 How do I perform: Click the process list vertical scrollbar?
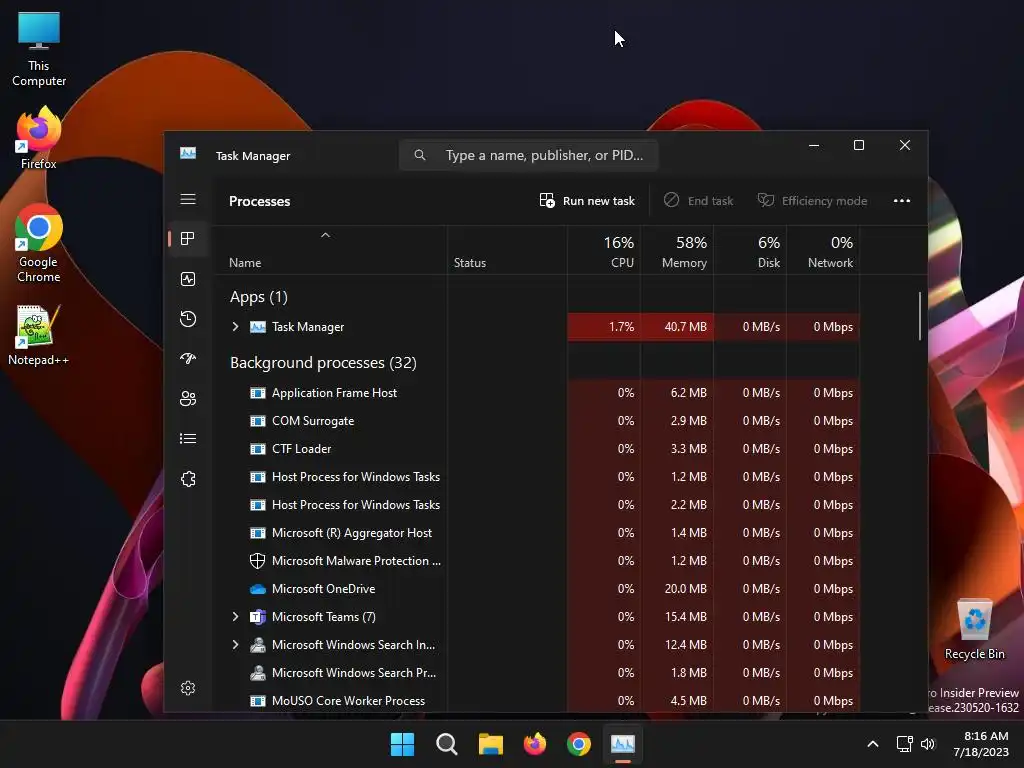920,316
